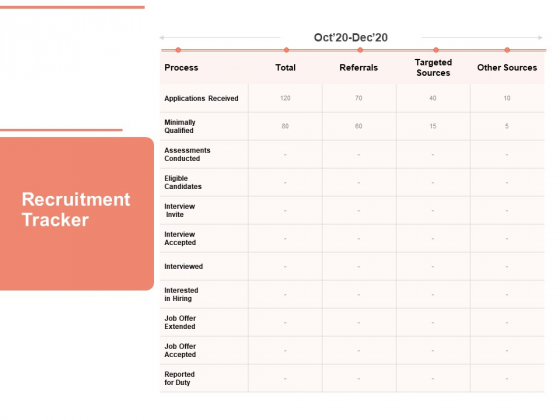
Task: Select the Oct'20-Dec'20 period heading
Action: pos(350,38)
